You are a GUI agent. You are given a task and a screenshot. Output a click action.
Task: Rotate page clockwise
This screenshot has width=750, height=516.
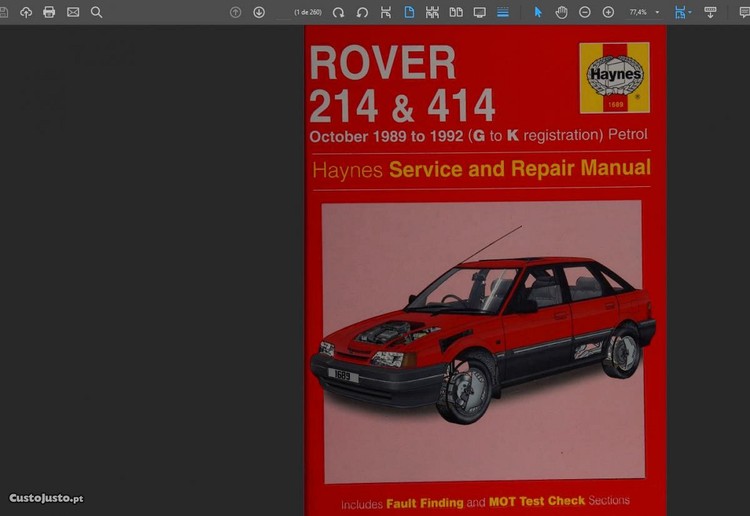[x=339, y=12]
